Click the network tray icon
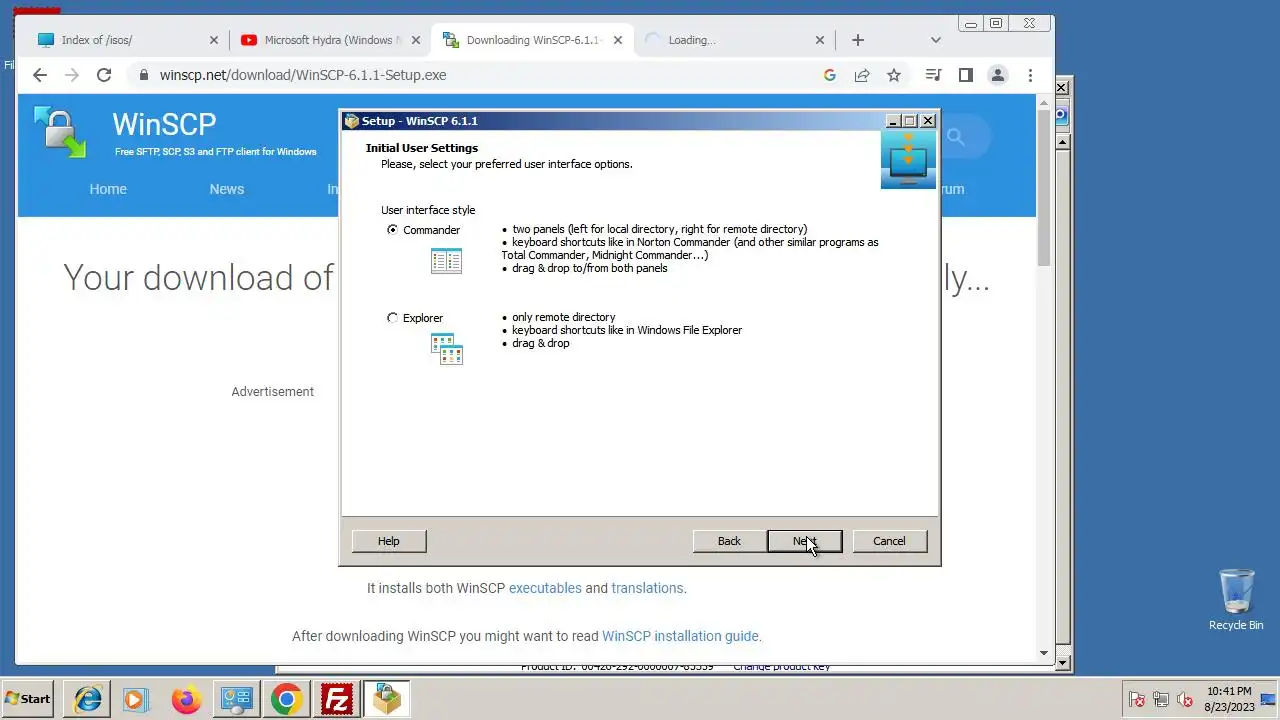The width and height of the screenshot is (1280, 720). click(1161, 699)
